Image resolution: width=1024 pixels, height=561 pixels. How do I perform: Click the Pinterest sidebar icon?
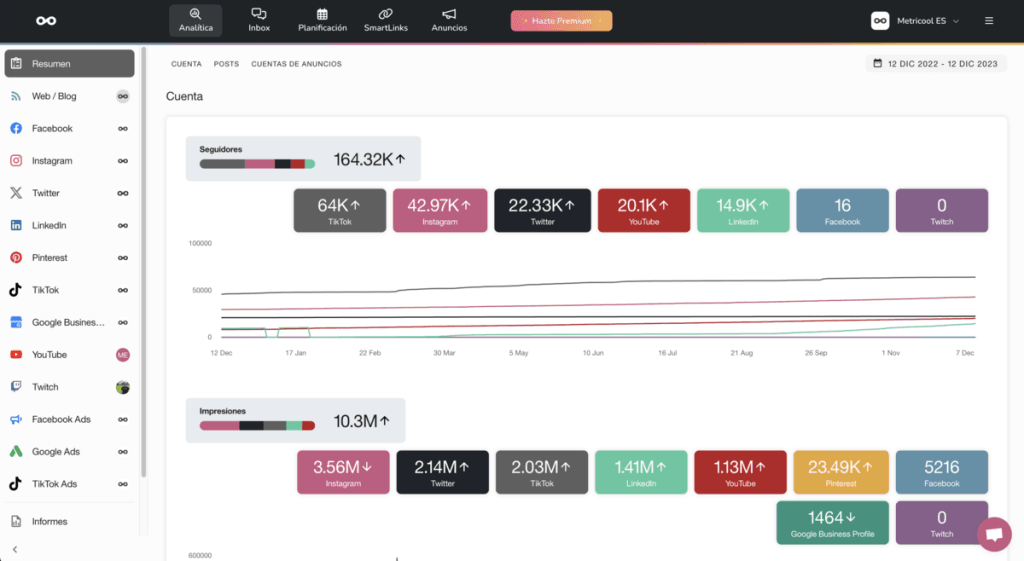pos(16,257)
